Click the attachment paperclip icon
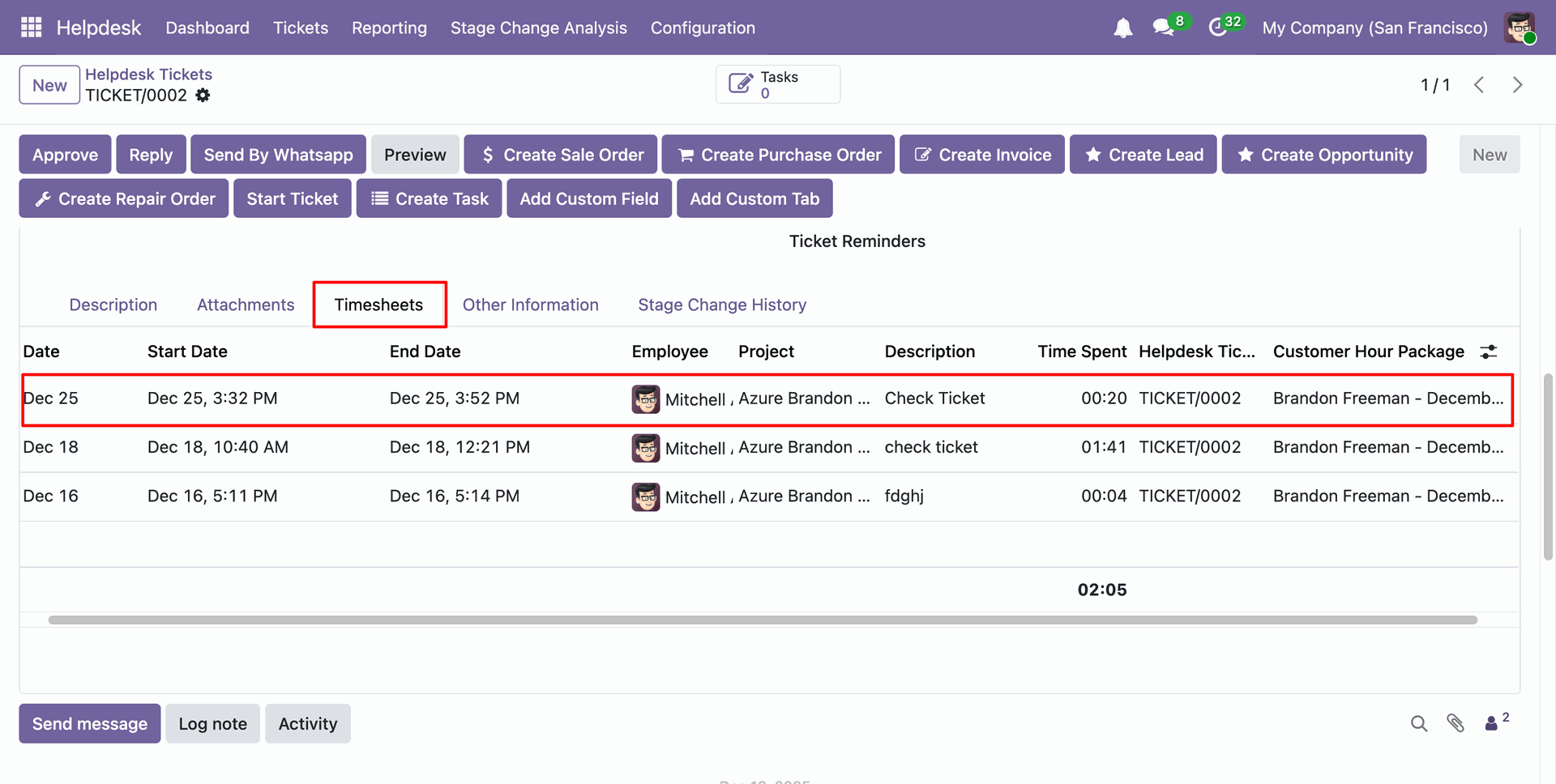 click(x=1456, y=723)
